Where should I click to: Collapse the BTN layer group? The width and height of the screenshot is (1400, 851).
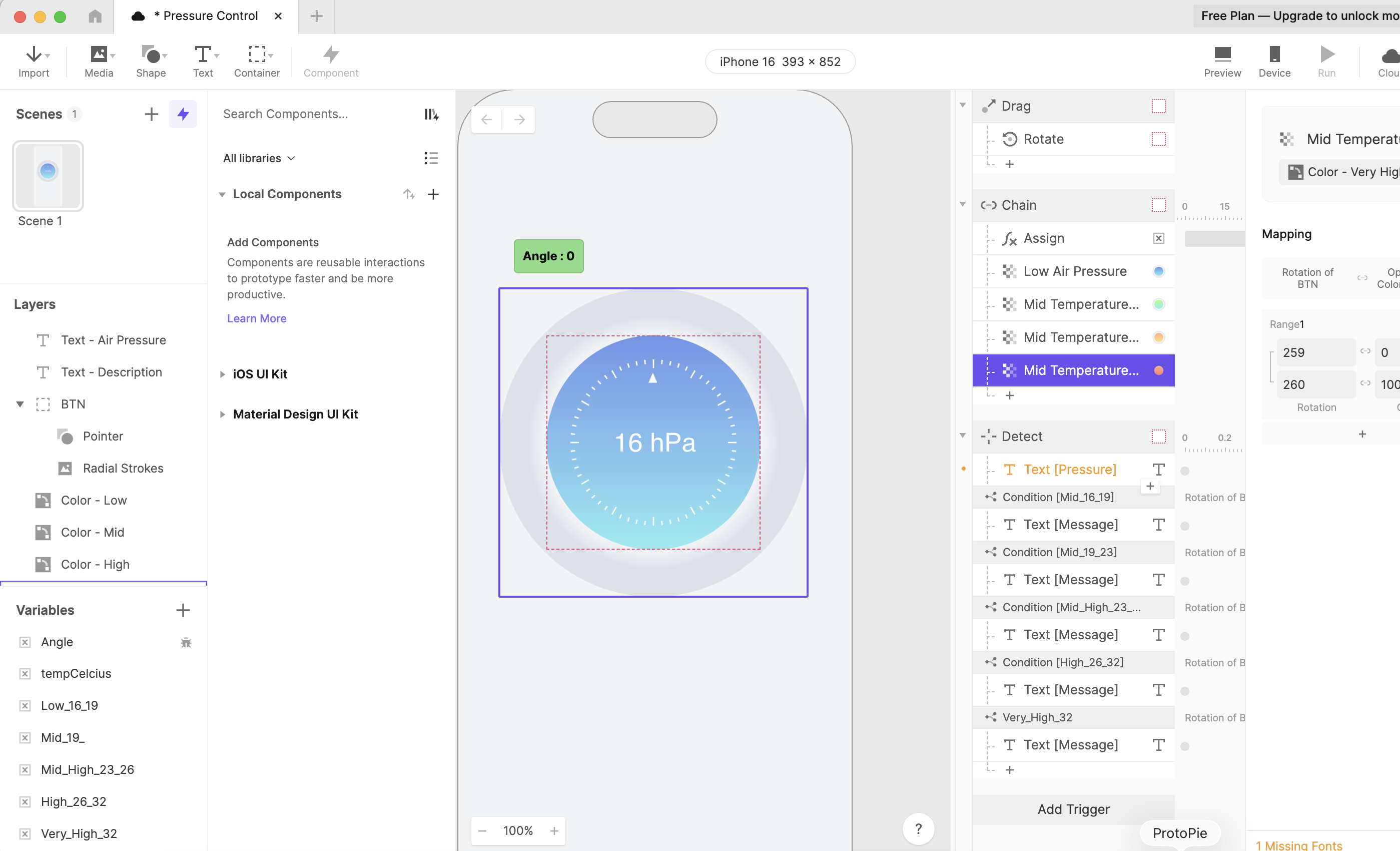coord(20,404)
